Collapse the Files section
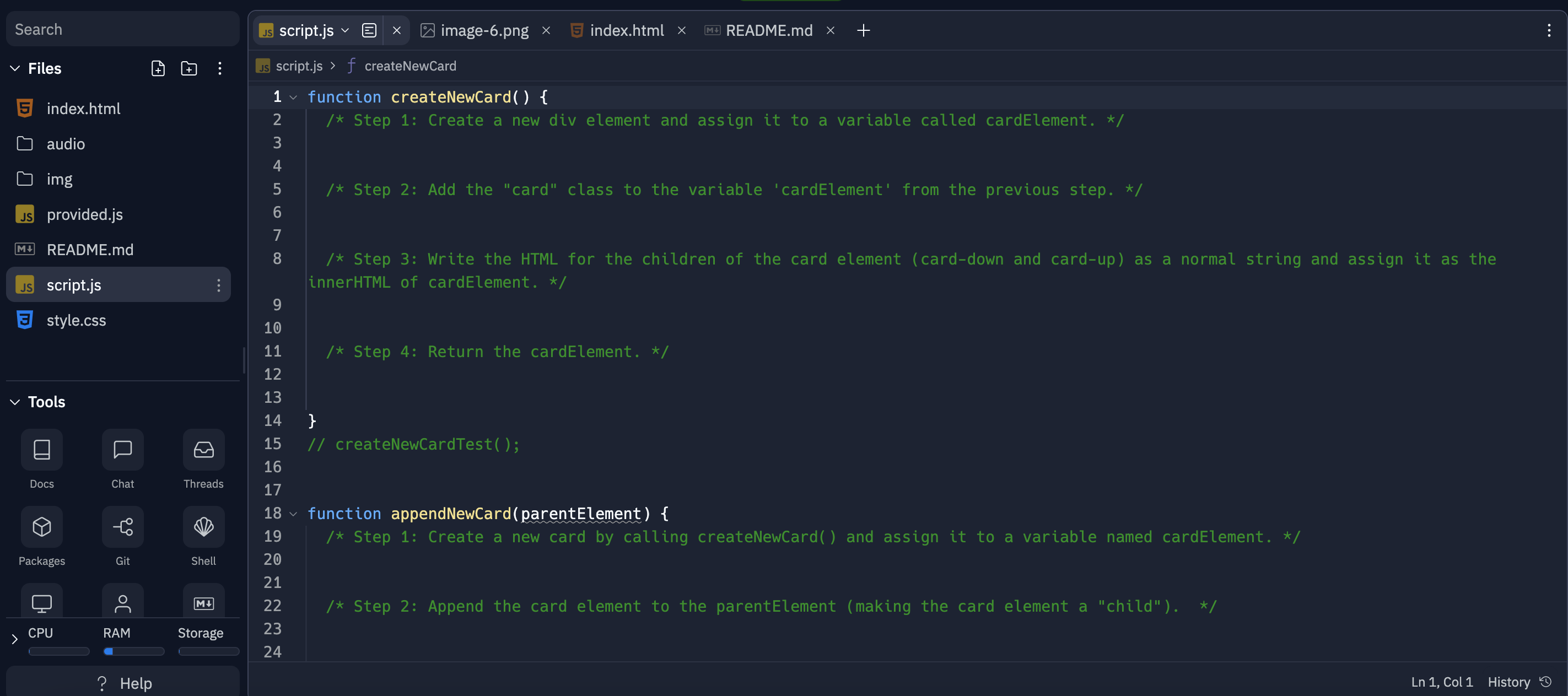This screenshot has width=1568, height=696. [14, 68]
